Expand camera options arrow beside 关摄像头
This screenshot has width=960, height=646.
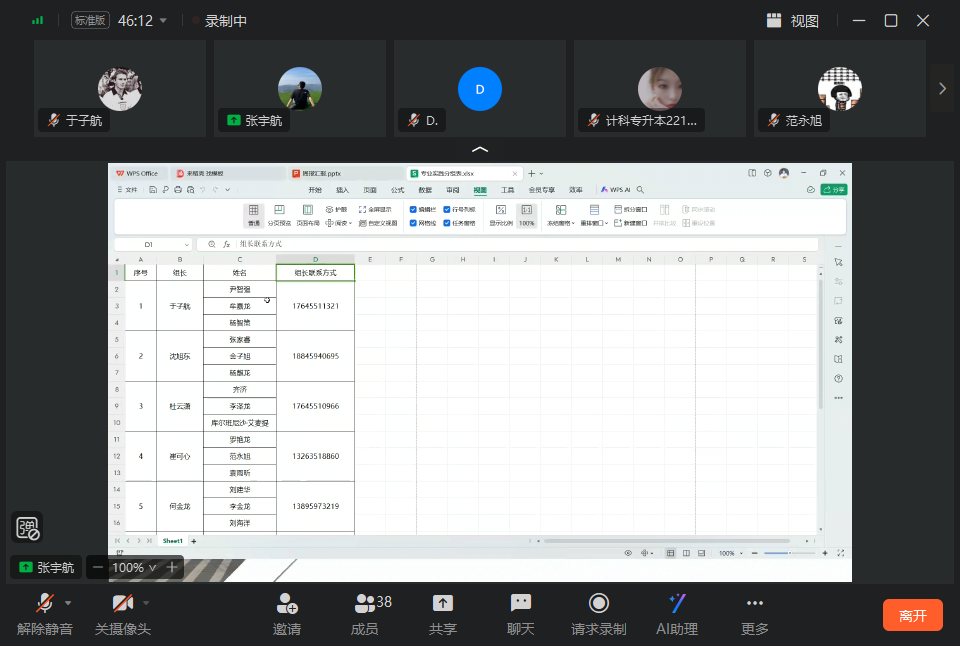coord(146,603)
